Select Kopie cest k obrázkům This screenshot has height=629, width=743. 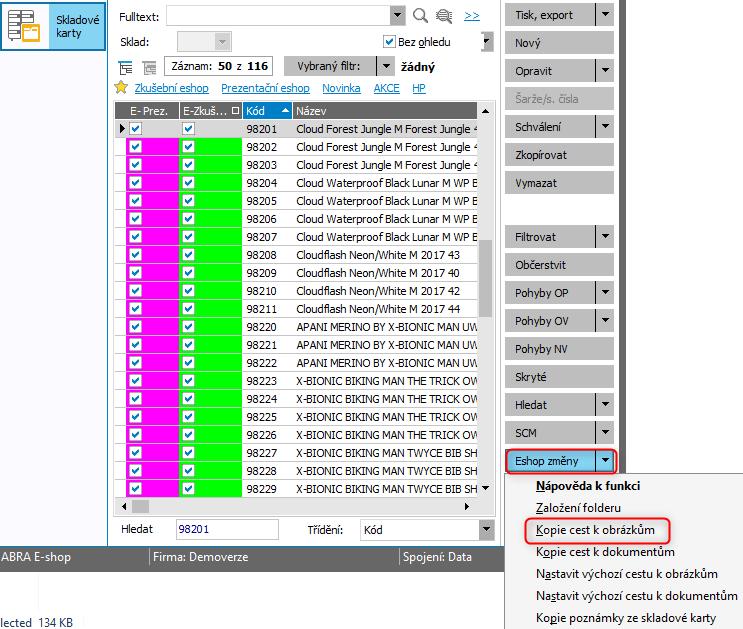click(x=595, y=530)
